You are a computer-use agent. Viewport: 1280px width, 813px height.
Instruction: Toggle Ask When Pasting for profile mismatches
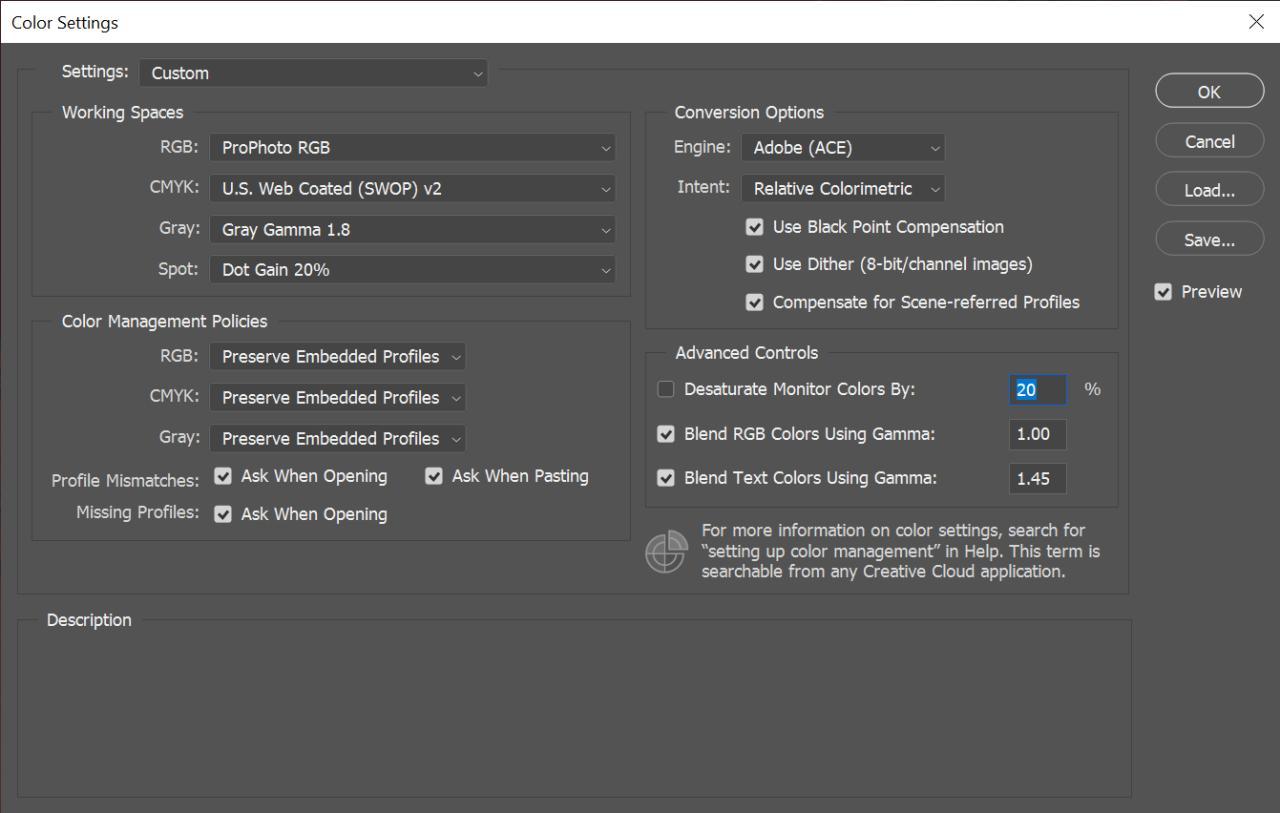coord(434,477)
